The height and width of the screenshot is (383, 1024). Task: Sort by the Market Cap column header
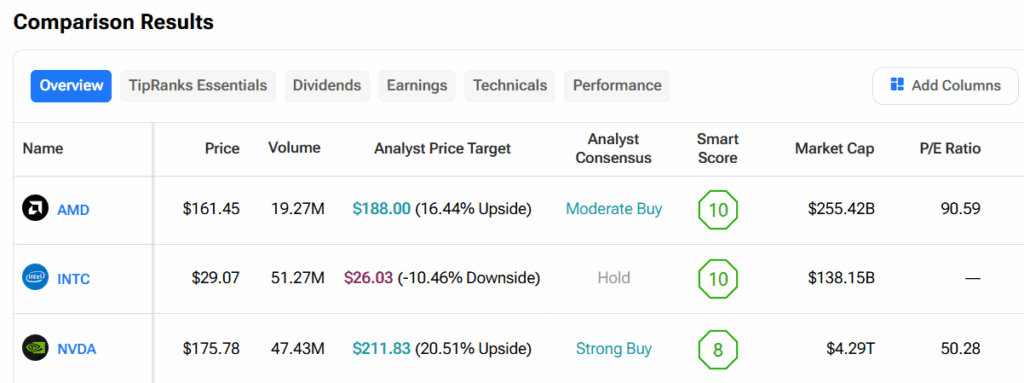point(835,148)
